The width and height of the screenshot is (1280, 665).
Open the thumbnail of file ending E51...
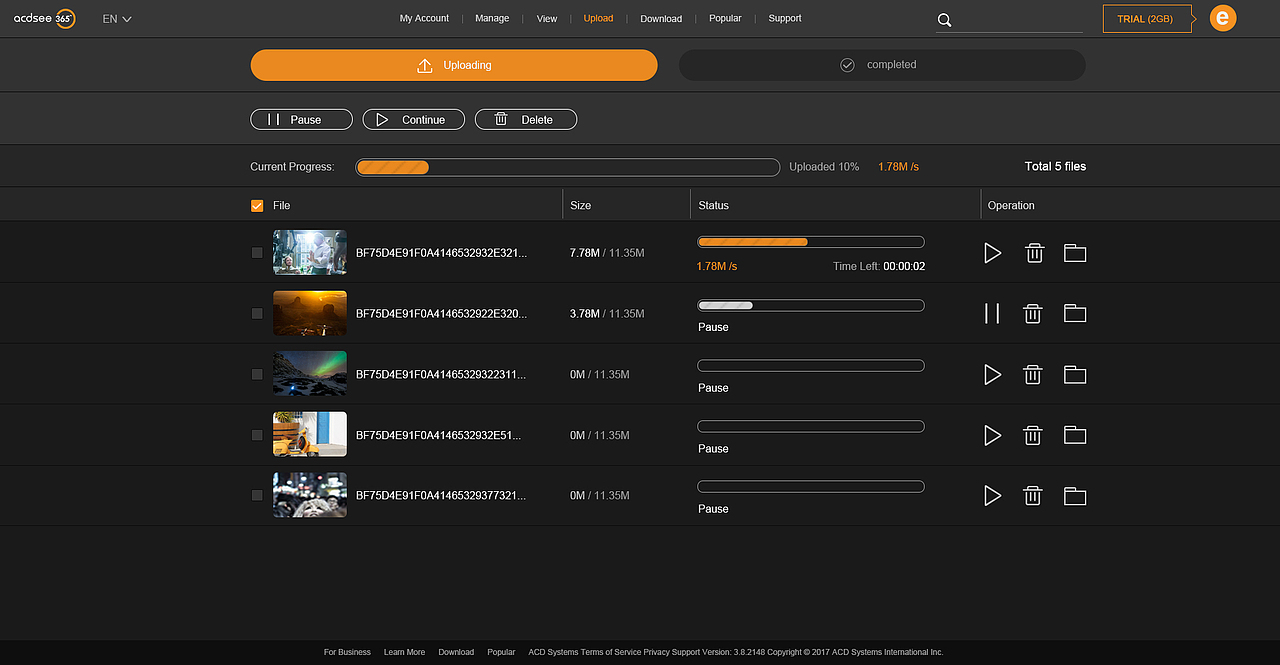coord(310,434)
